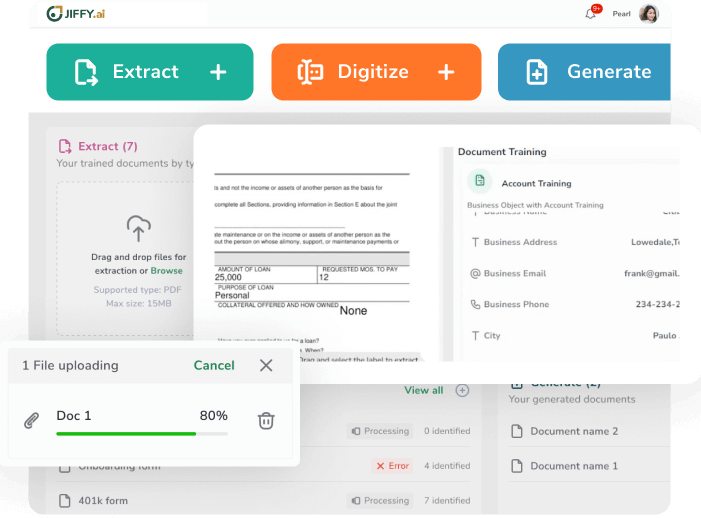Click the Doc 1 paperclip icon
This screenshot has height=518, width=701.
[x=31, y=421]
